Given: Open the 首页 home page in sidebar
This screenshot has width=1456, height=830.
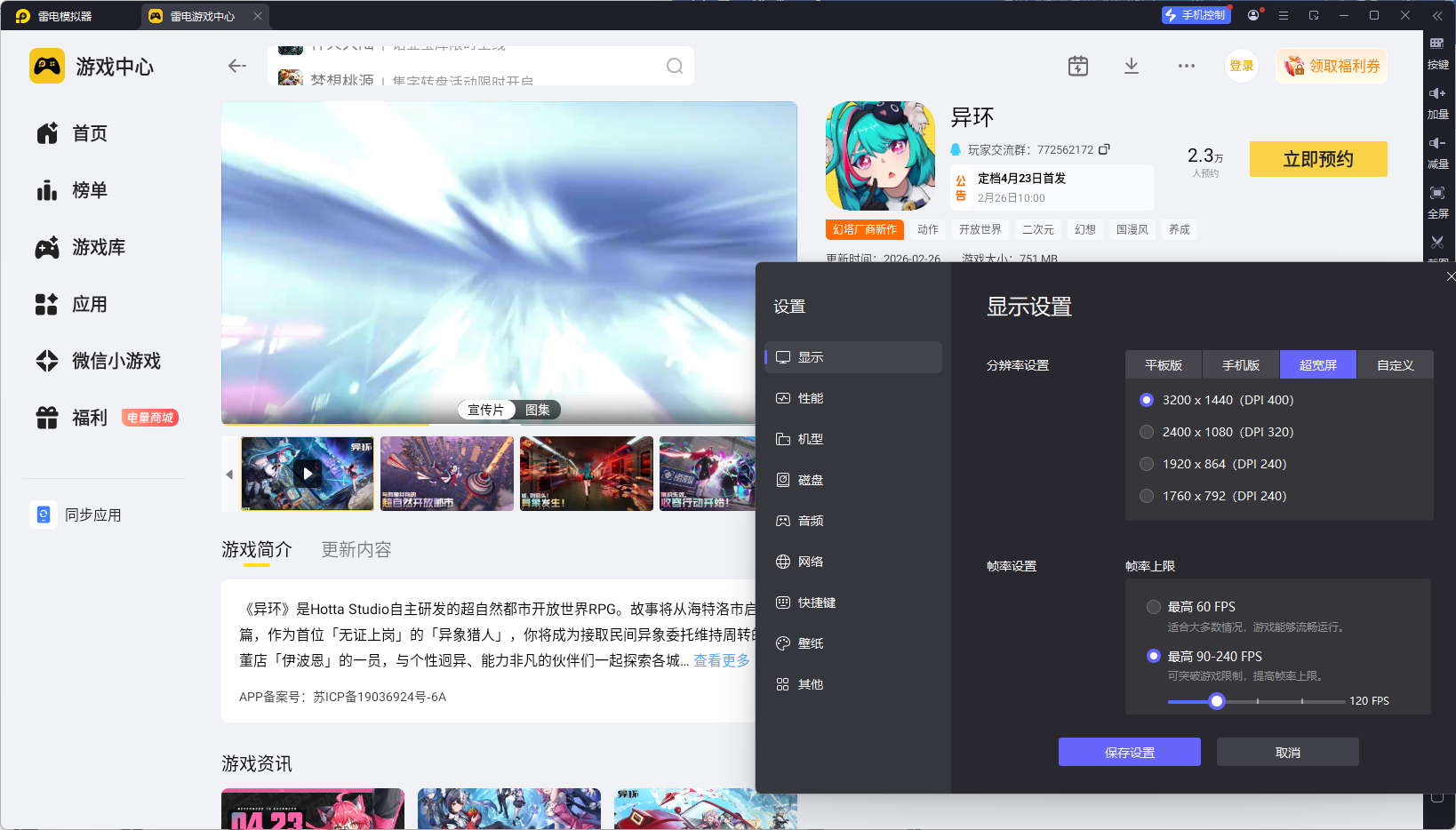Looking at the screenshot, I should [x=73, y=133].
